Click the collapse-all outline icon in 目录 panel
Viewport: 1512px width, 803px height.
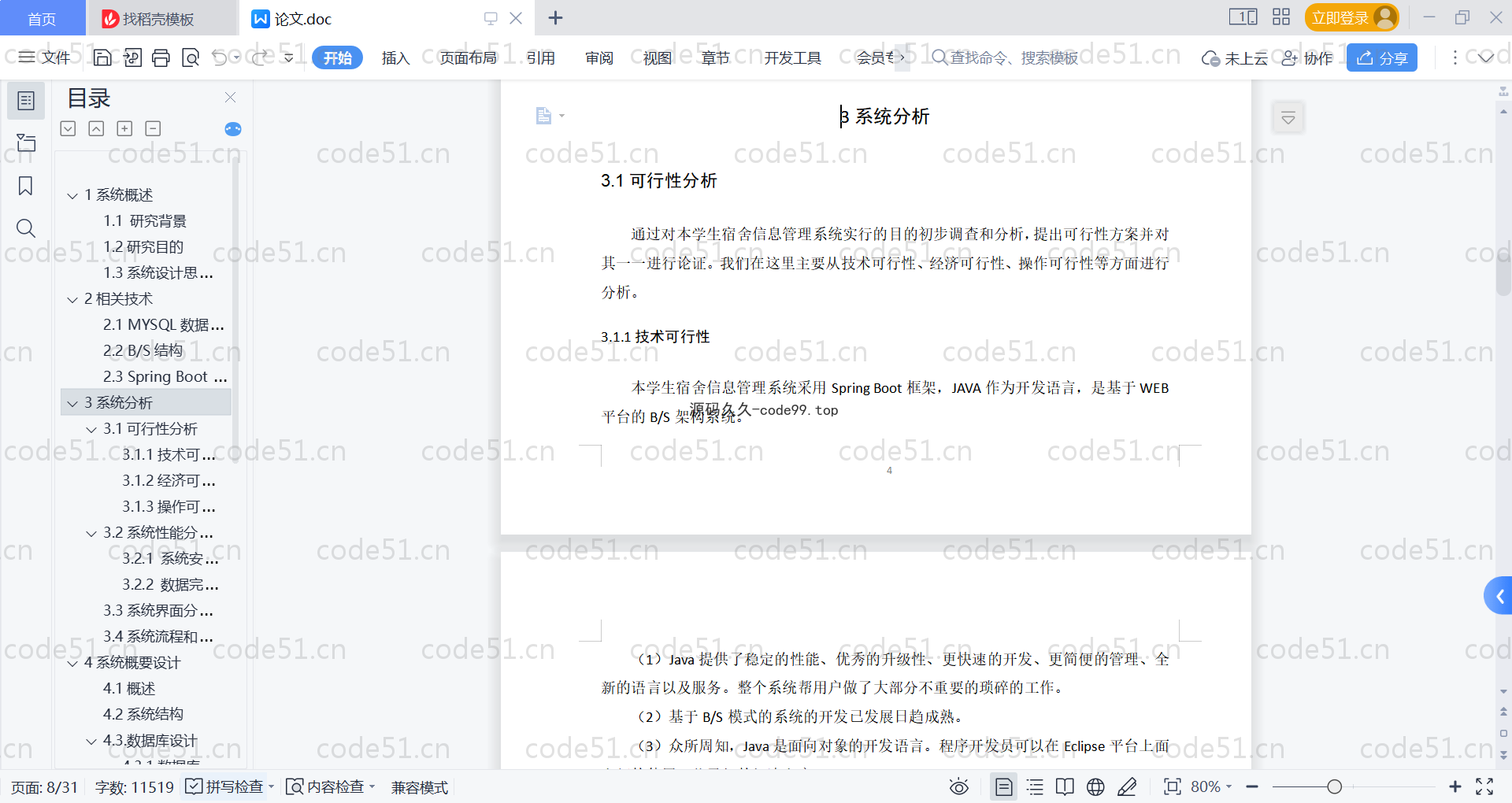96,128
